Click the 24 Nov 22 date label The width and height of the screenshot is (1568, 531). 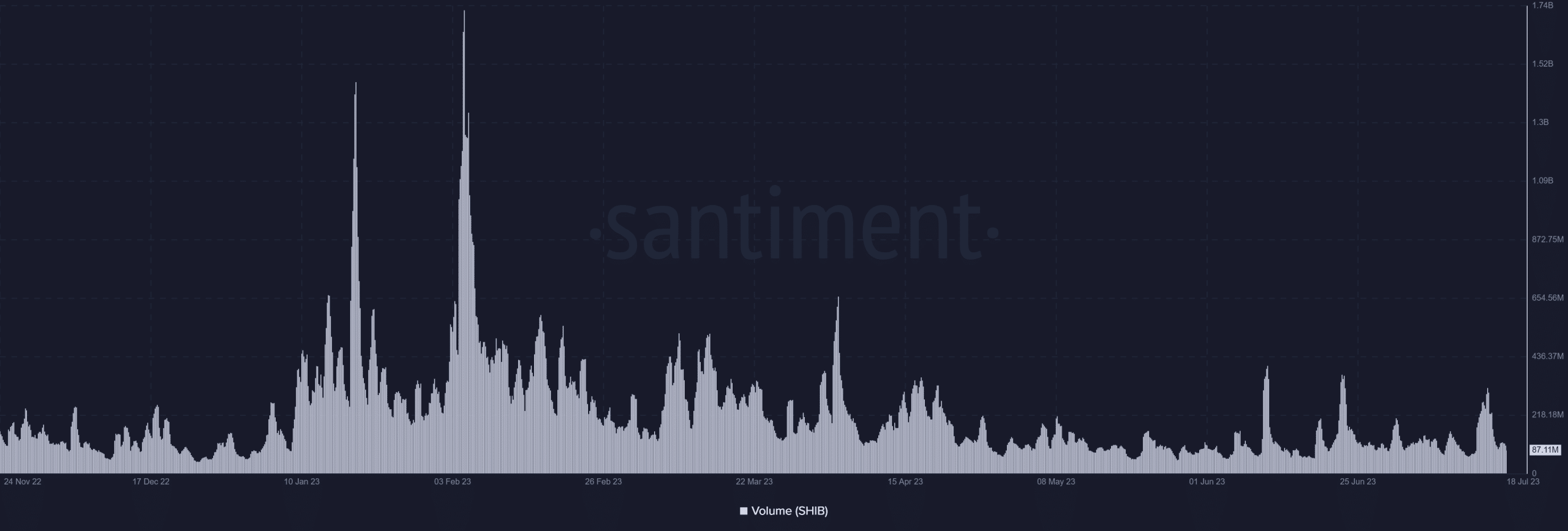click(23, 481)
